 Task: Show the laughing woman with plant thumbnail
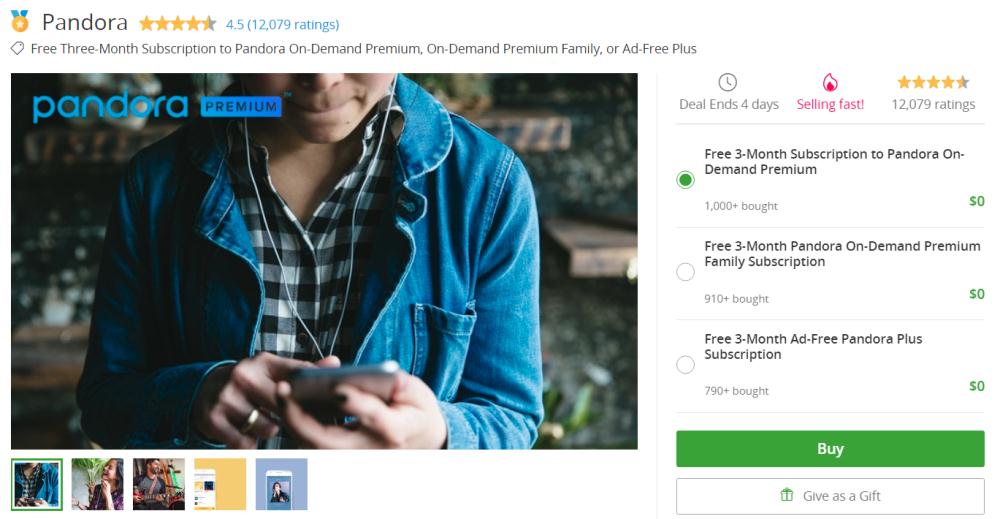[x=98, y=484]
